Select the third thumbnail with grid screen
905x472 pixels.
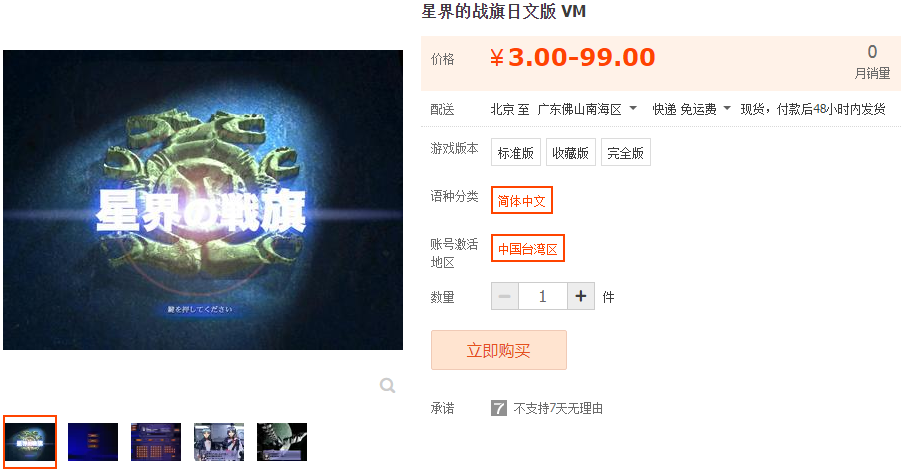pyautogui.click(x=156, y=442)
